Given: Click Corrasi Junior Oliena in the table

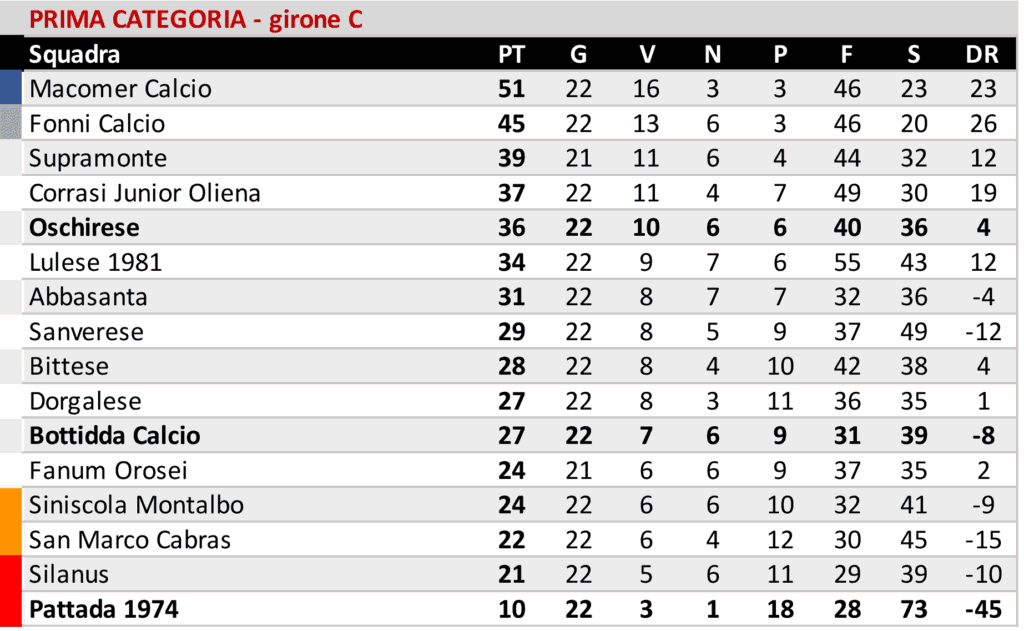Looking at the screenshot, I should click(145, 193).
